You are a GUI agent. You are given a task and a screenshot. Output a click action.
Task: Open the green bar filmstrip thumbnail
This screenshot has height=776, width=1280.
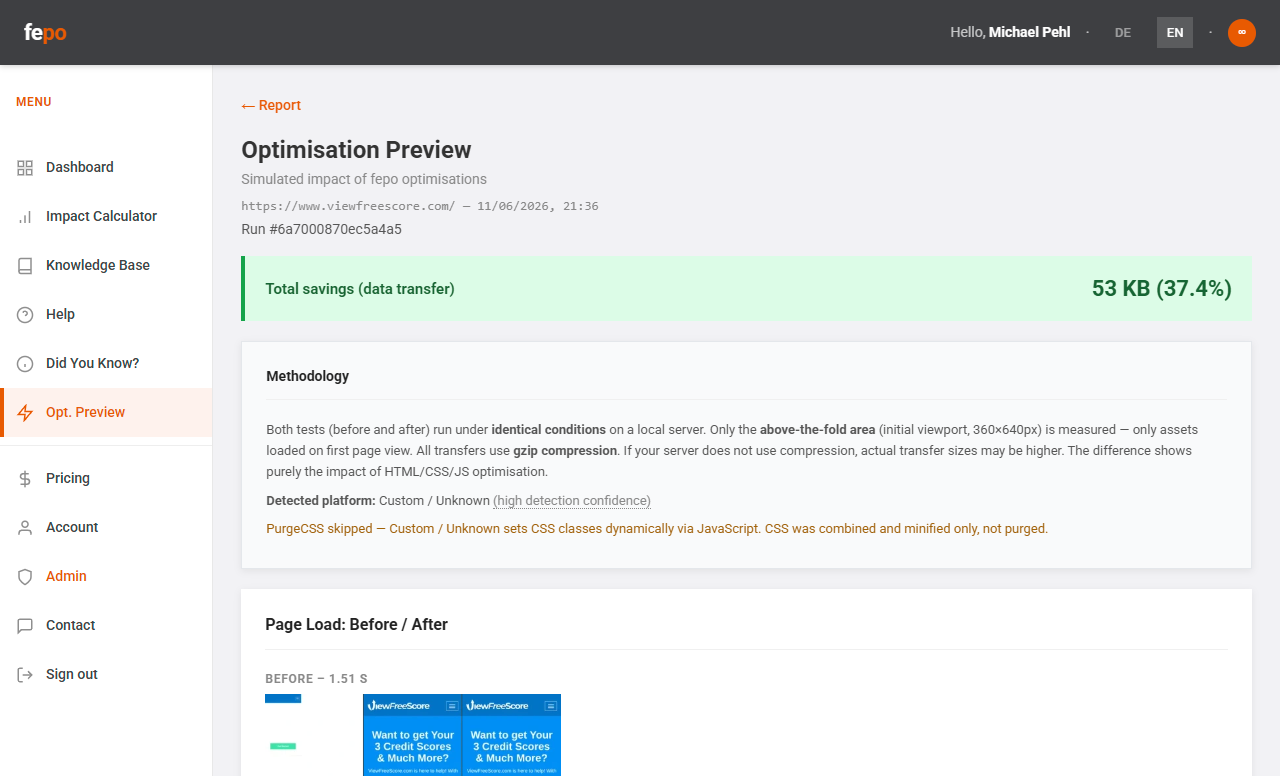click(x=283, y=746)
